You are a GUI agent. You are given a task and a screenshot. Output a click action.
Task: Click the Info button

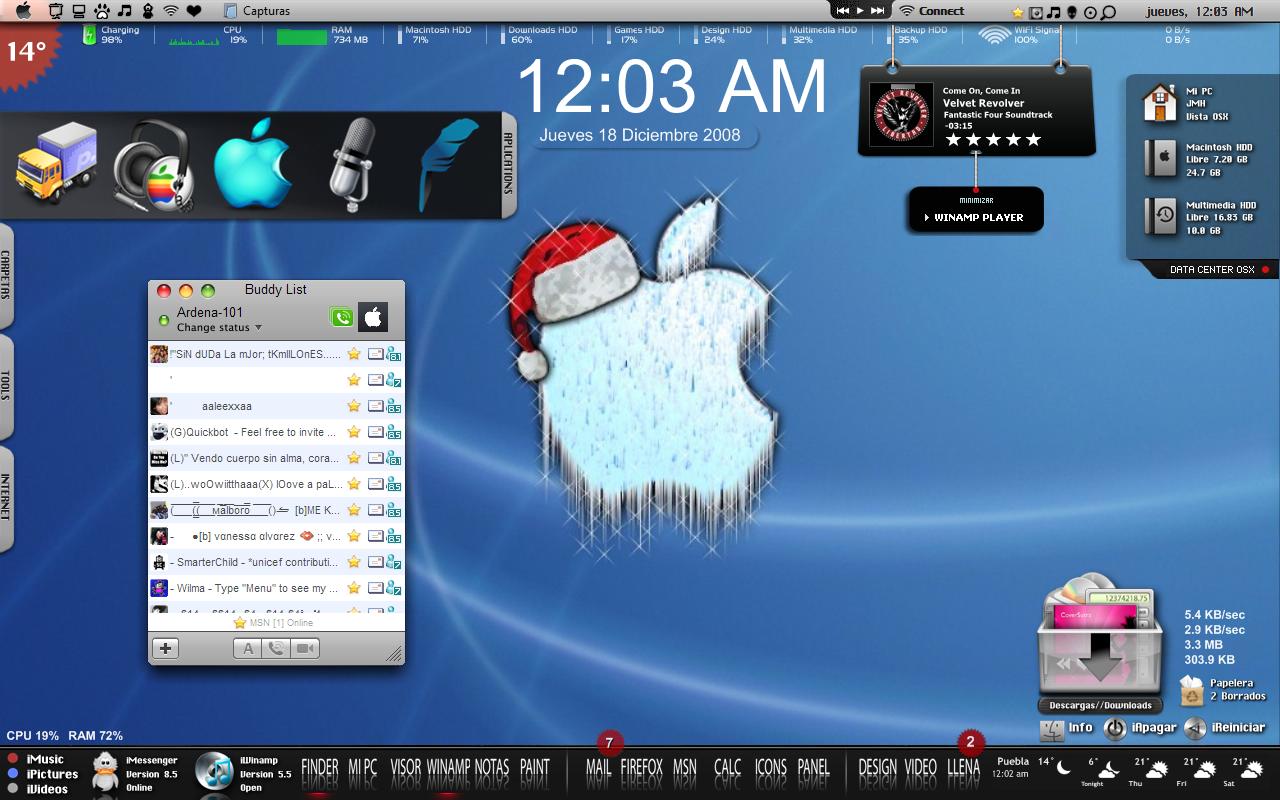pos(1067,728)
